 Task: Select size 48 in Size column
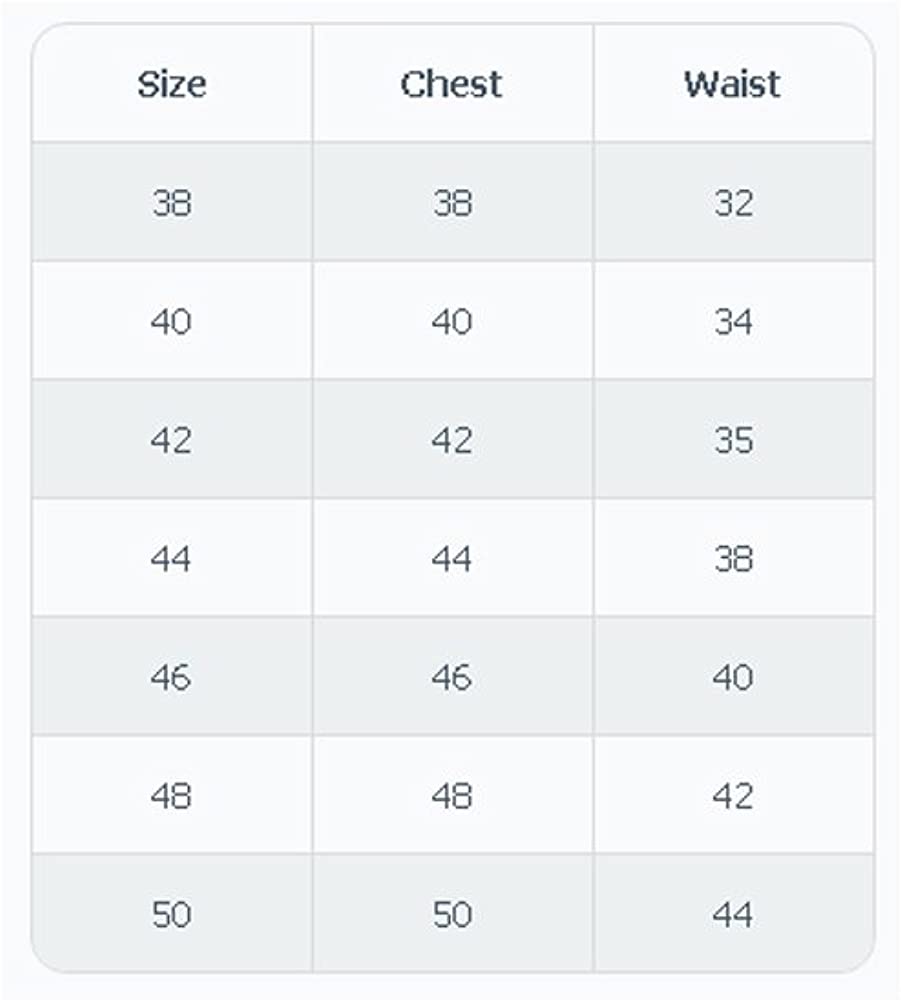click(x=171, y=796)
